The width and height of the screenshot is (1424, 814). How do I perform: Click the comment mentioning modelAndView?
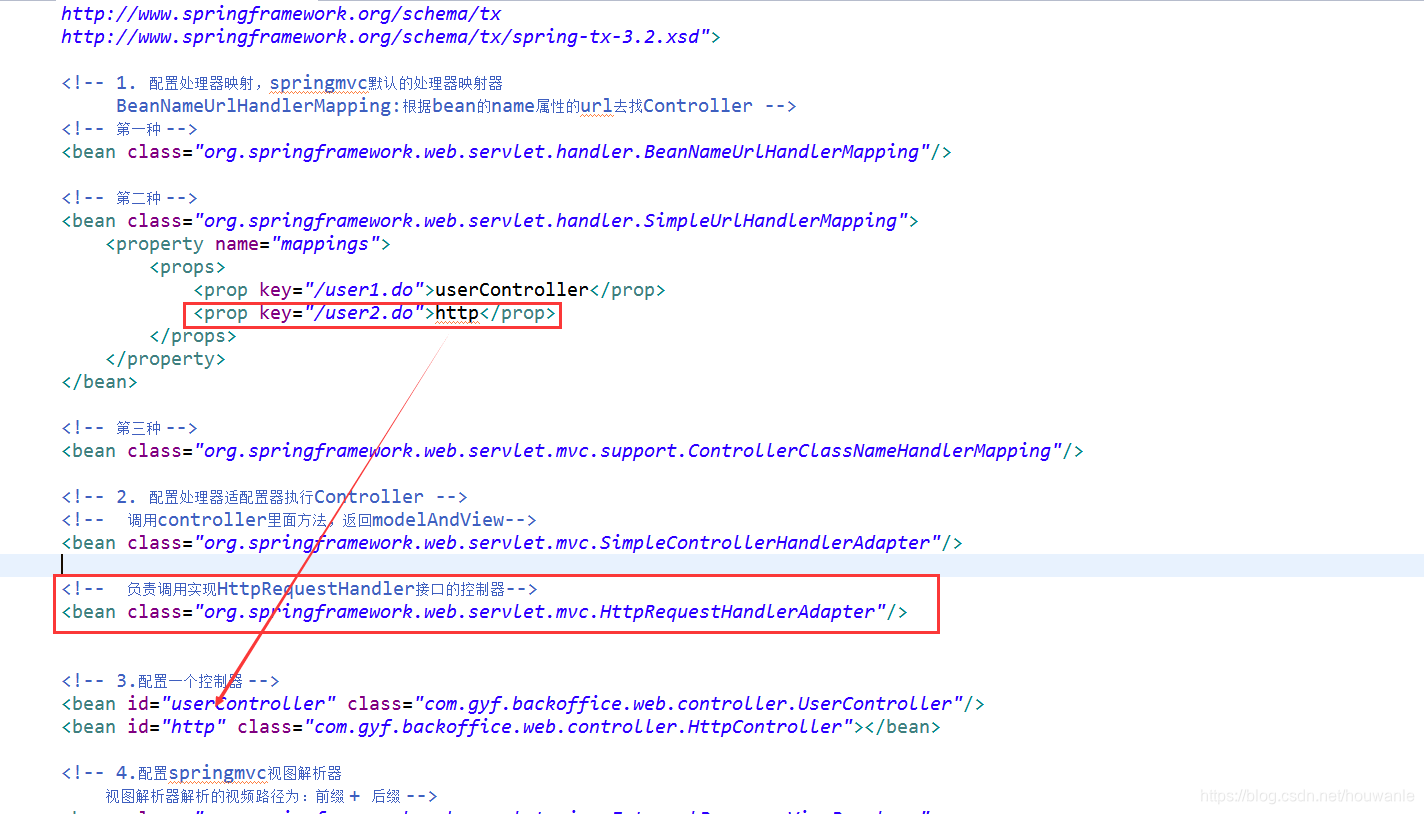coord(299,520)
